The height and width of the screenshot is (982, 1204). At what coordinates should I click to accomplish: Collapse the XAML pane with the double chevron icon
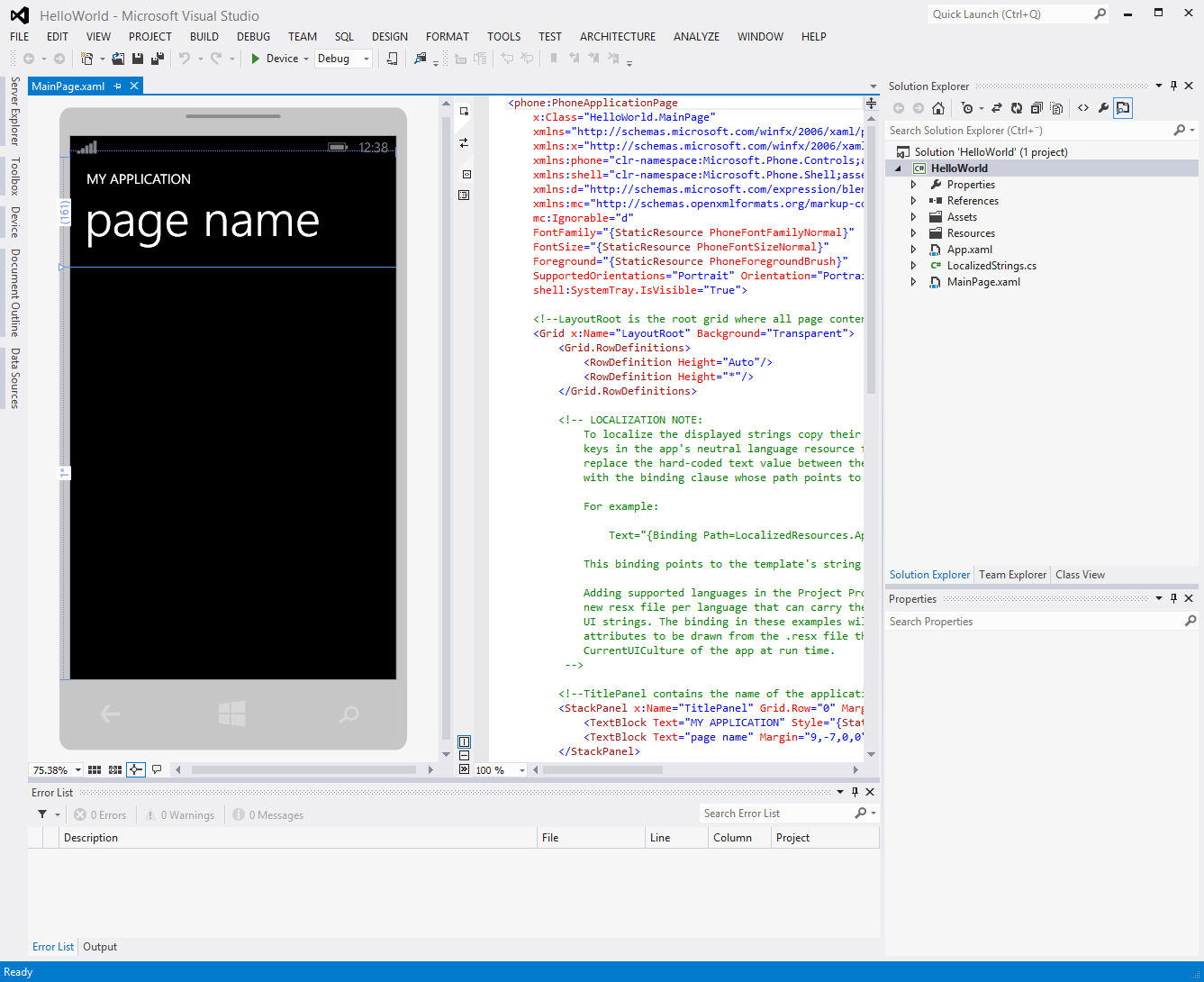click(464, 769)
